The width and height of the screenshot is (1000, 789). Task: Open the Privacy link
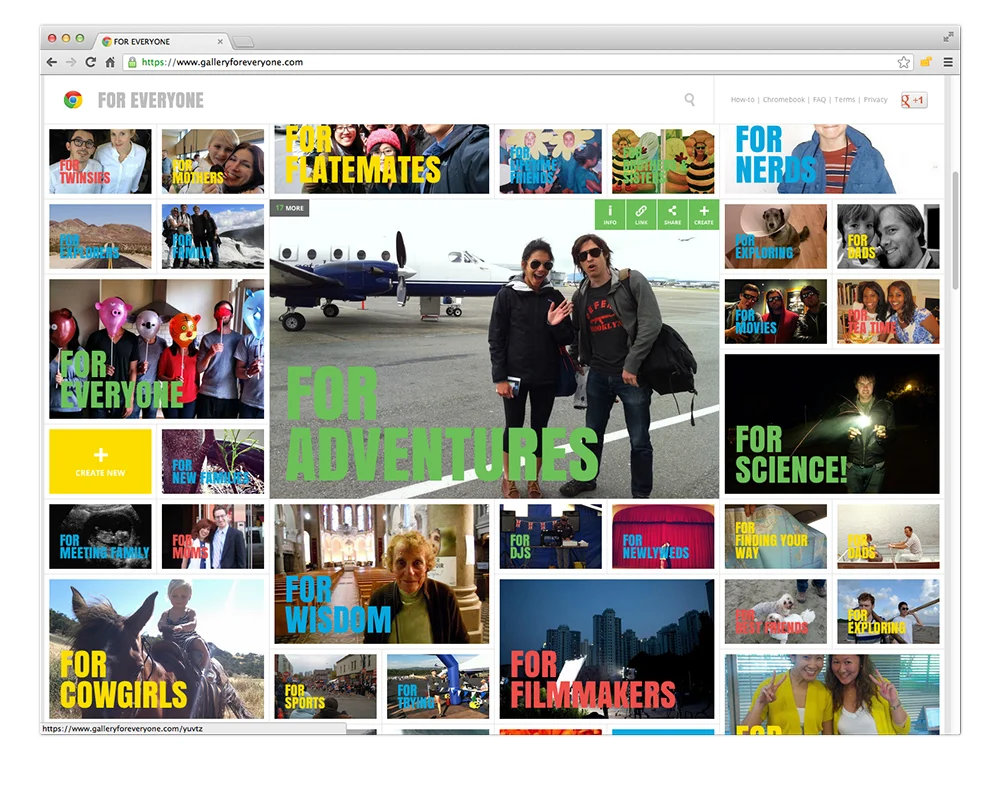[876, 100]
